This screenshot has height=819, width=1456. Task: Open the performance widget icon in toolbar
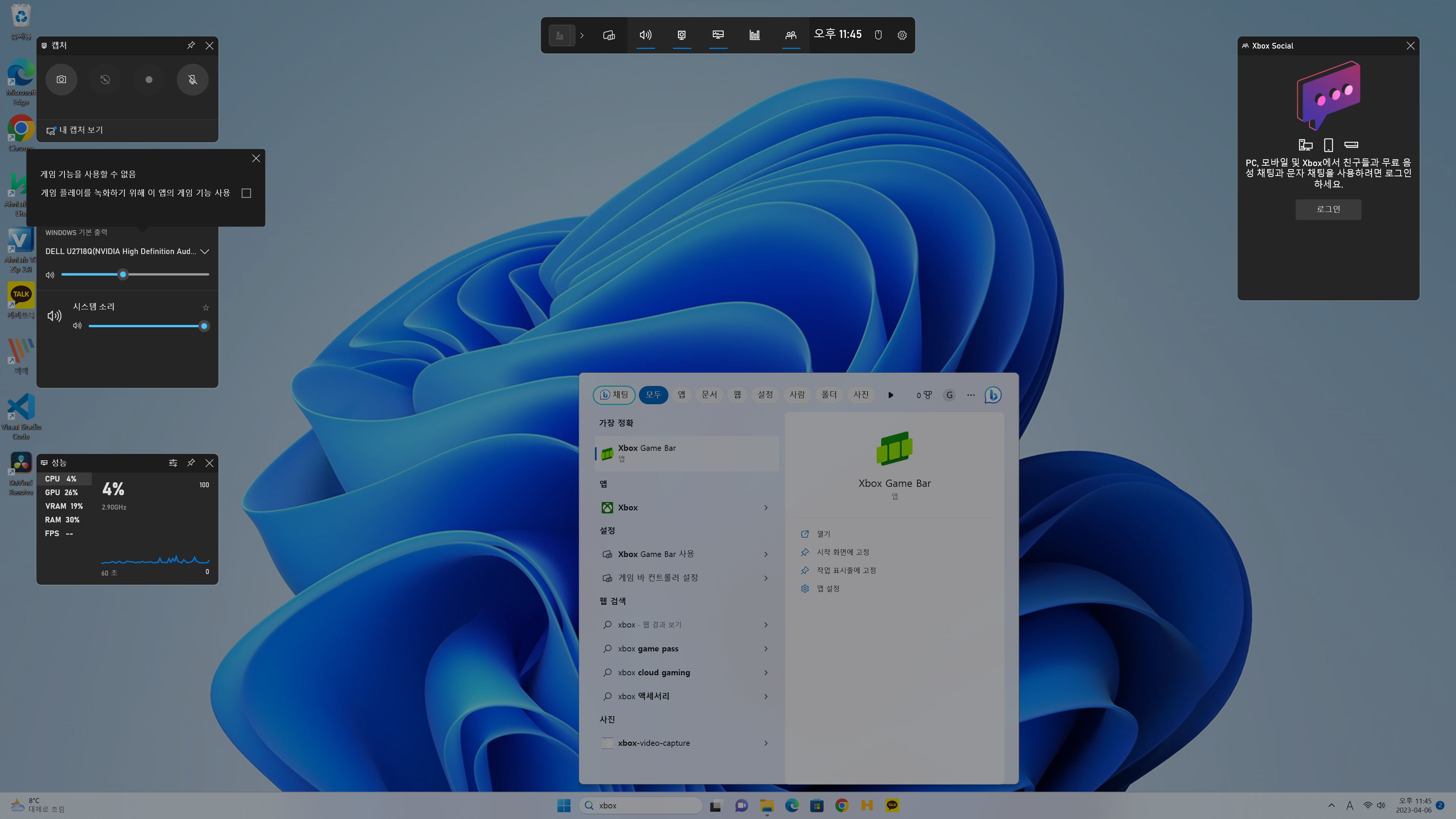click(718, 35)
